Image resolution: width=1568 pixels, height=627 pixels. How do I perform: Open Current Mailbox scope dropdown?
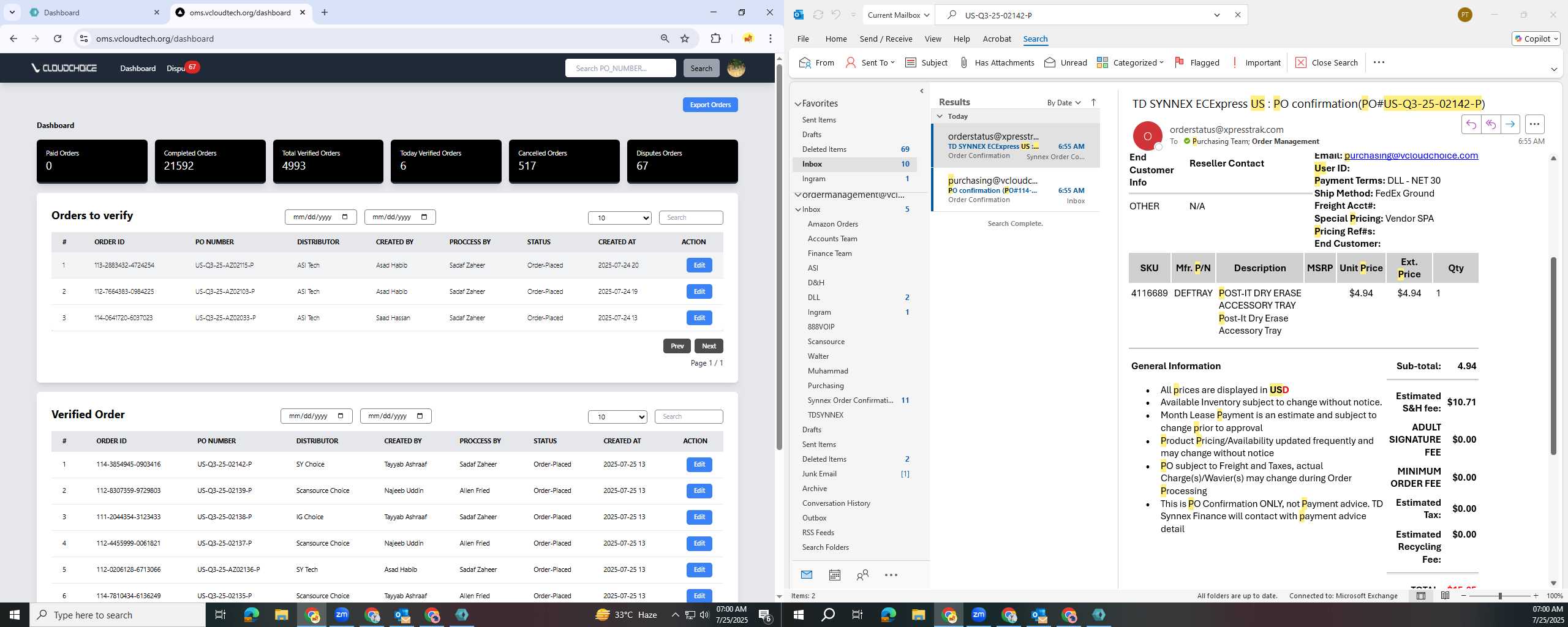point(898,15)
